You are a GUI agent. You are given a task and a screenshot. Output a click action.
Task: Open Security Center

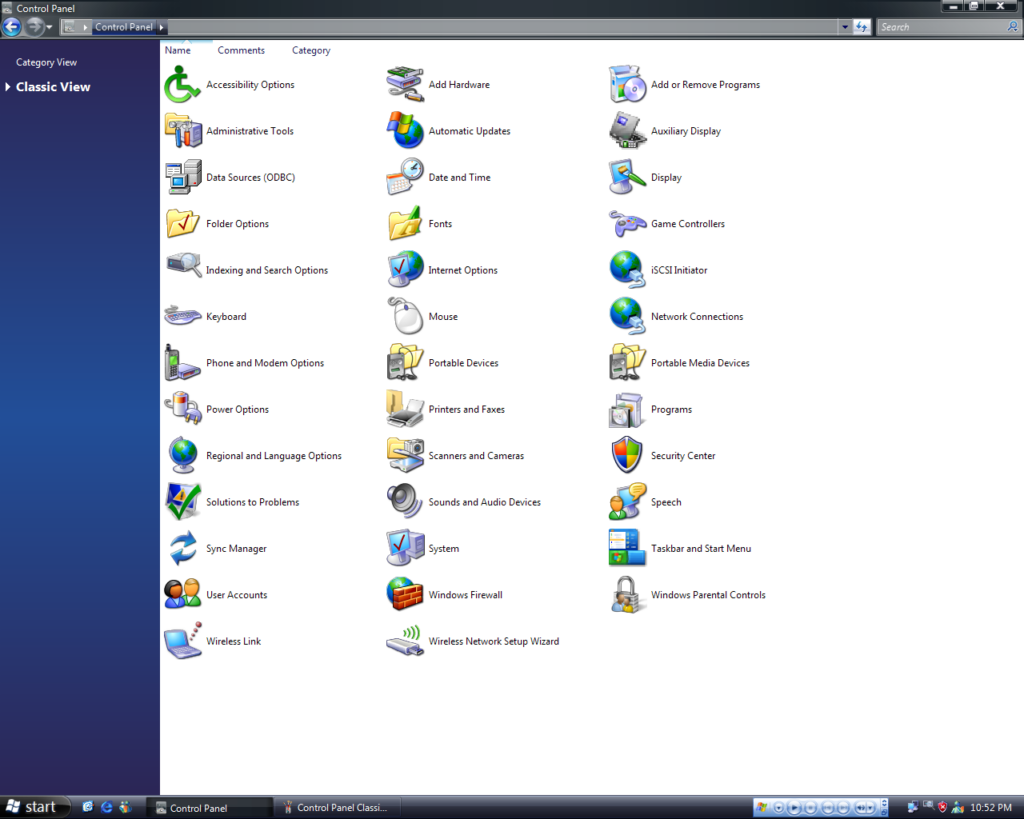point(662,455)
